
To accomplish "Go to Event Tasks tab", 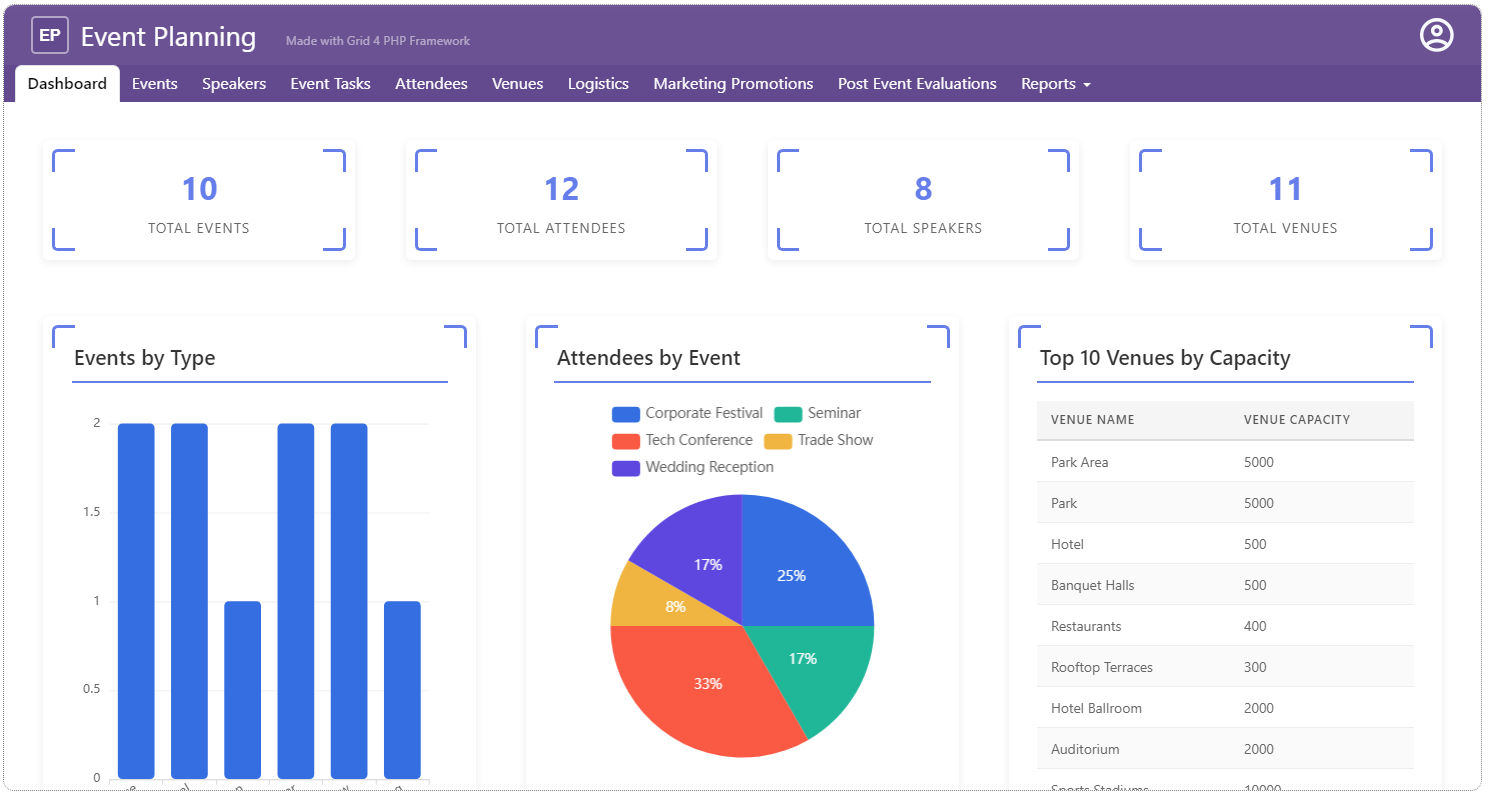I will coord(330,84).
